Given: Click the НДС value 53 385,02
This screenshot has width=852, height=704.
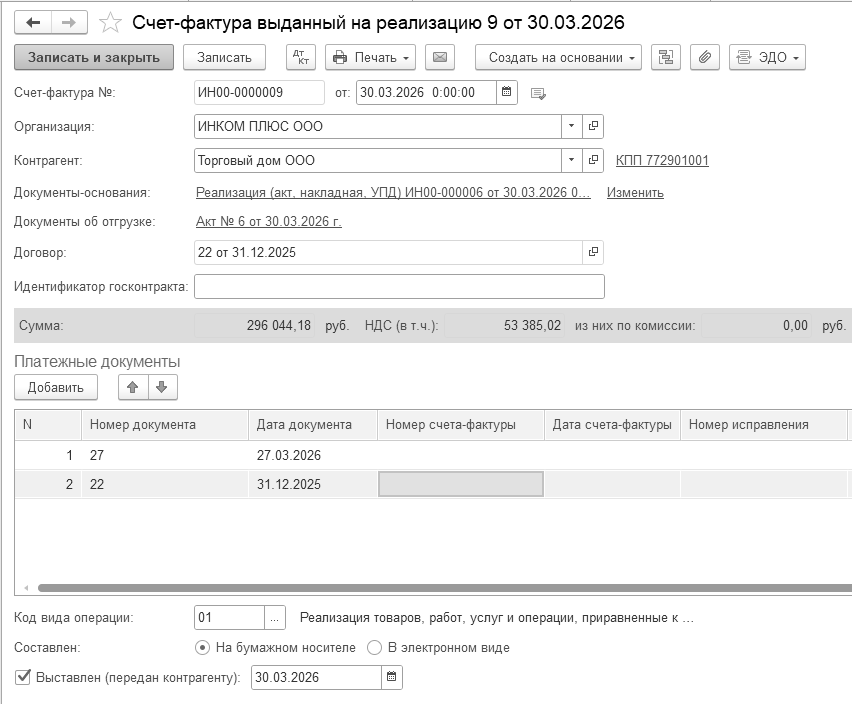Looking at the screenshot, I should tap(505, 325).
